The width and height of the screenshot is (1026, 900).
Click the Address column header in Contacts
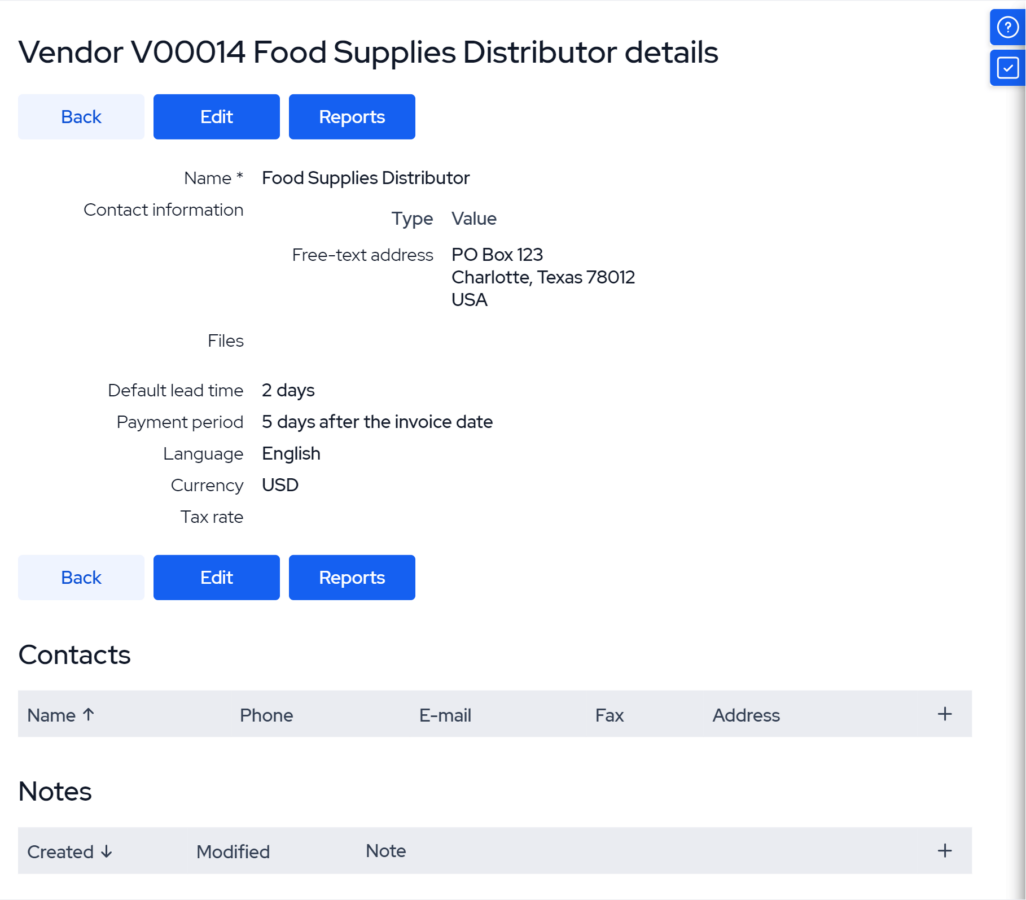746,716
